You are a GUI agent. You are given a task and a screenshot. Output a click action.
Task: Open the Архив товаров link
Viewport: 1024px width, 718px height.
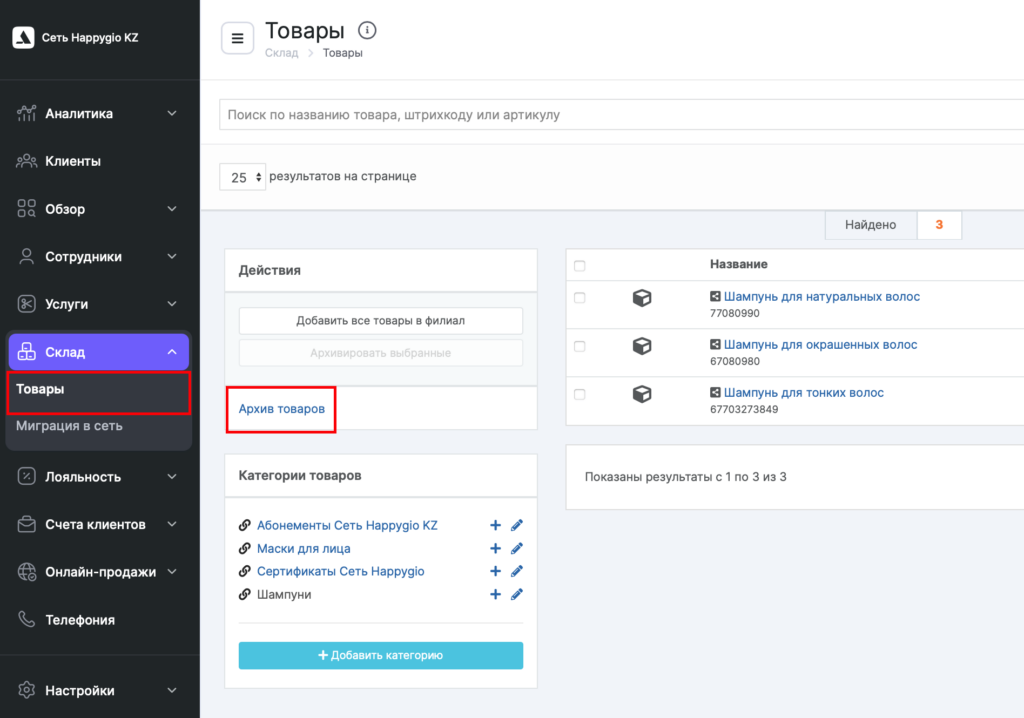[x=281, y=409]
